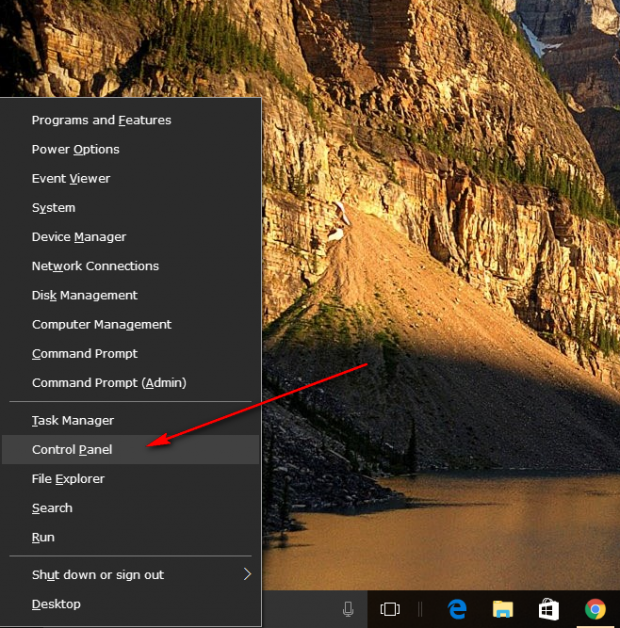Expand the Shut down or sign out submenu

[x=247, y=574]
